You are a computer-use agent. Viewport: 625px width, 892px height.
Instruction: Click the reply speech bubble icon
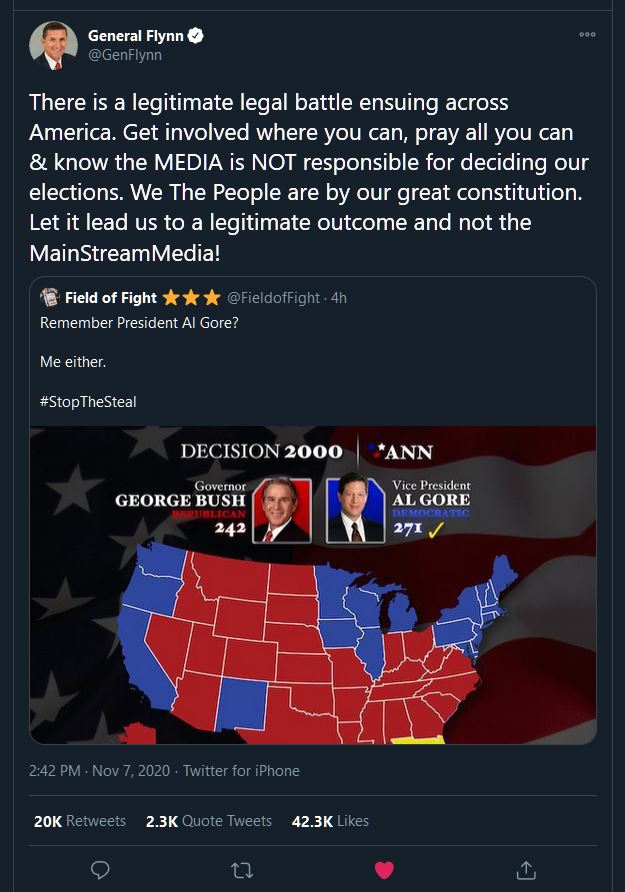100,870
